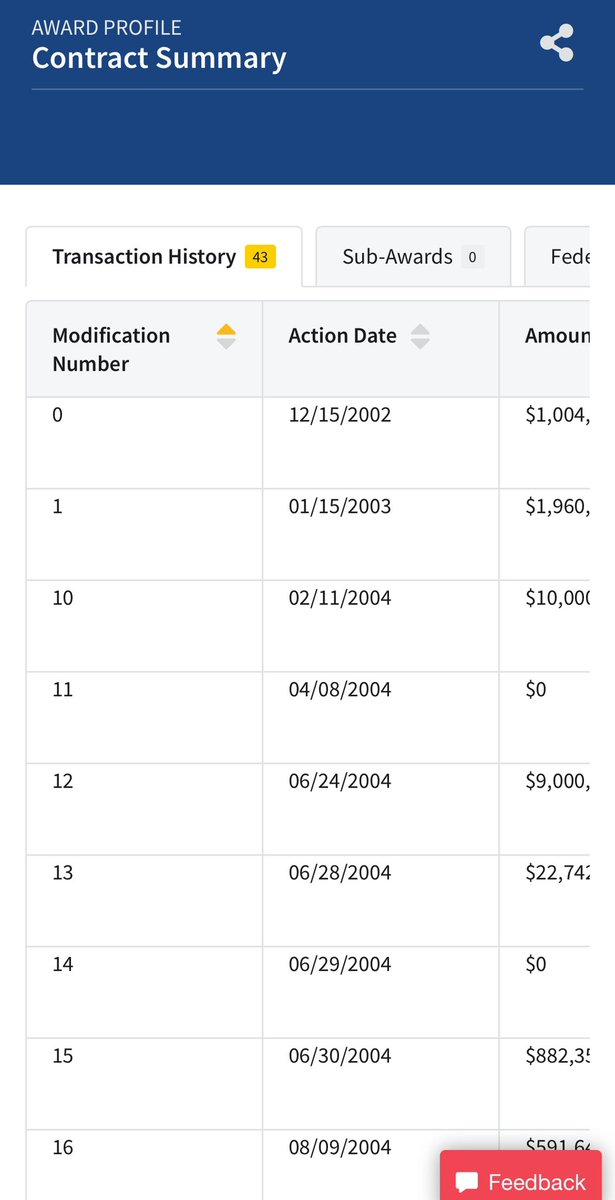The height and width of the screenshot is (1200, 615).
Task: Click the Sub-Awards count badge 0
Action: click(471, 257)
